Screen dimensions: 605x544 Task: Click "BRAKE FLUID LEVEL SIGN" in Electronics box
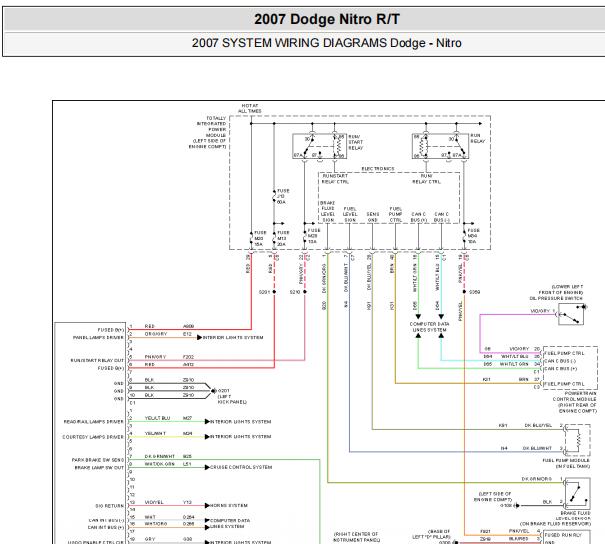coord(328,211)
